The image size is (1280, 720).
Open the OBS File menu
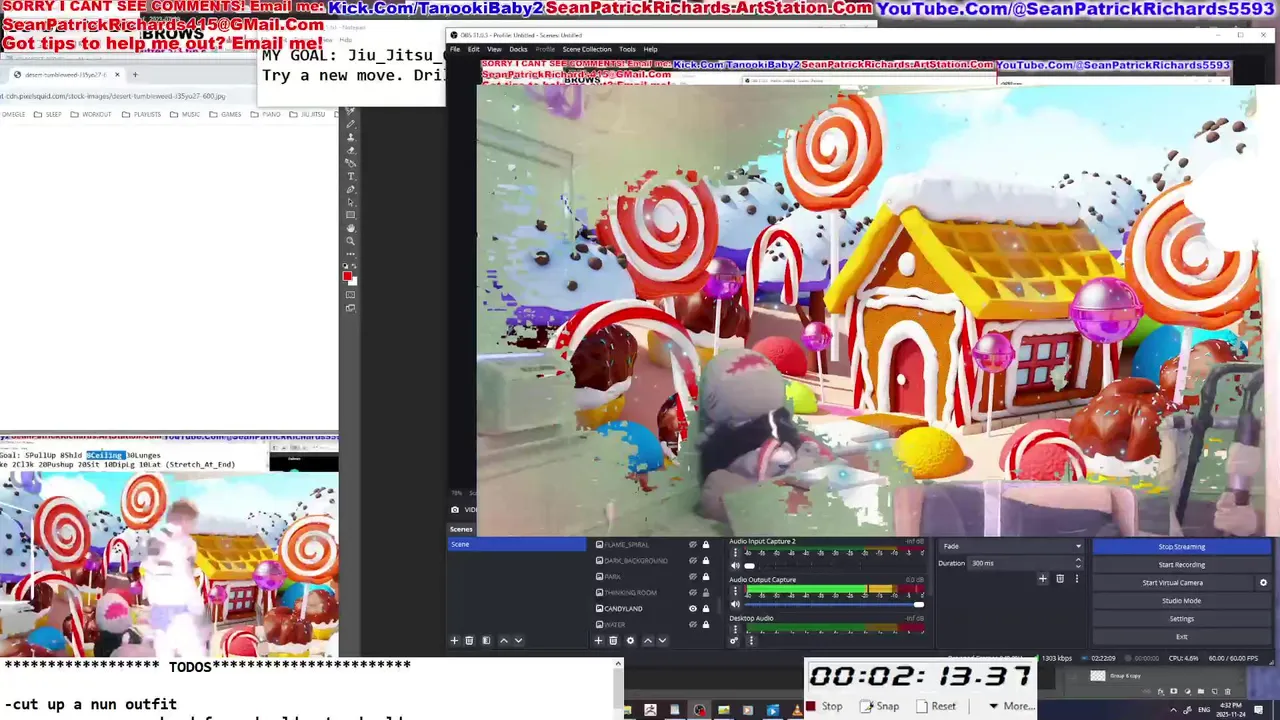(454, 49)
